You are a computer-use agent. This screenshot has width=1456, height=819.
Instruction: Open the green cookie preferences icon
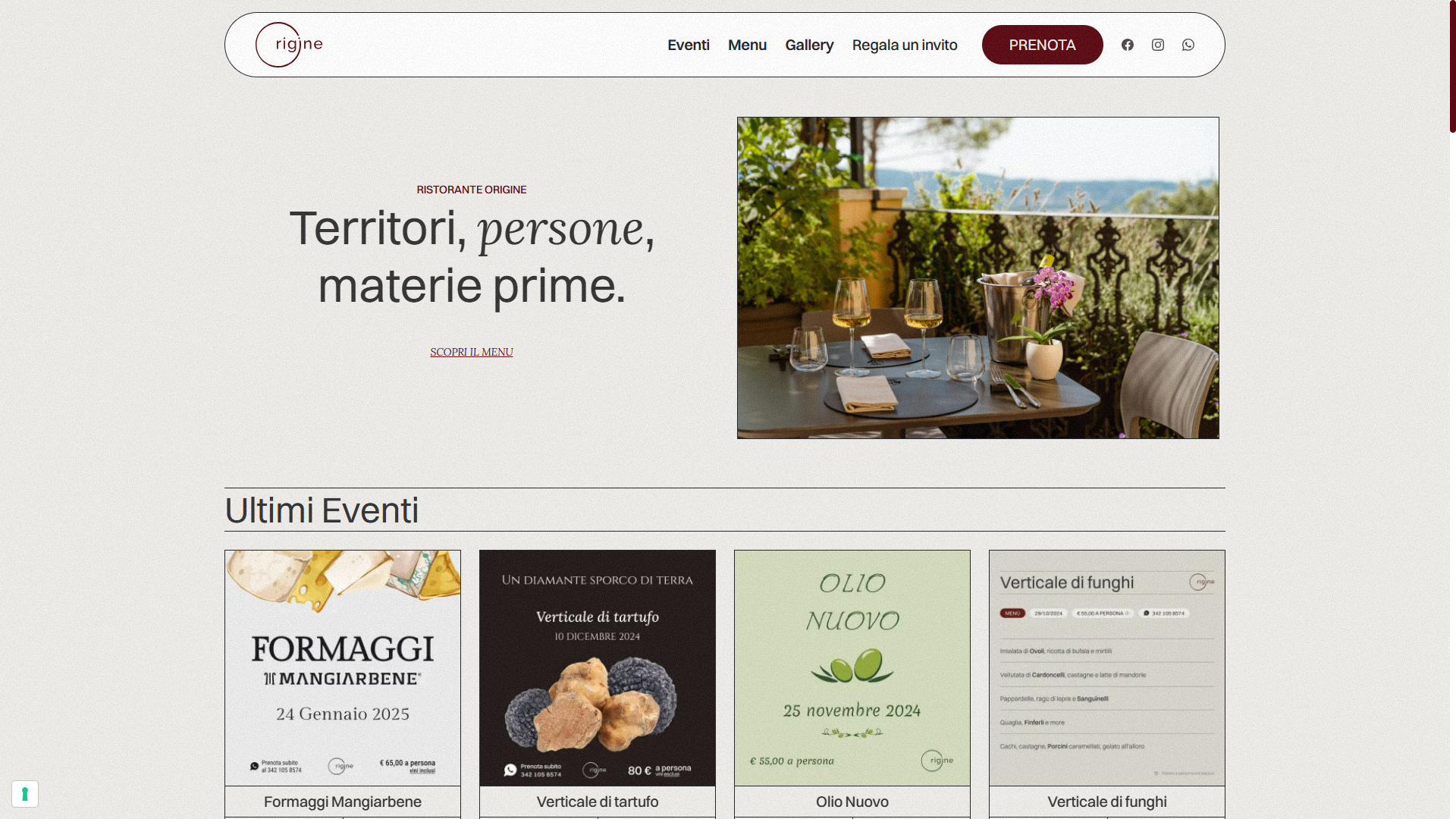tap(25, 794)
